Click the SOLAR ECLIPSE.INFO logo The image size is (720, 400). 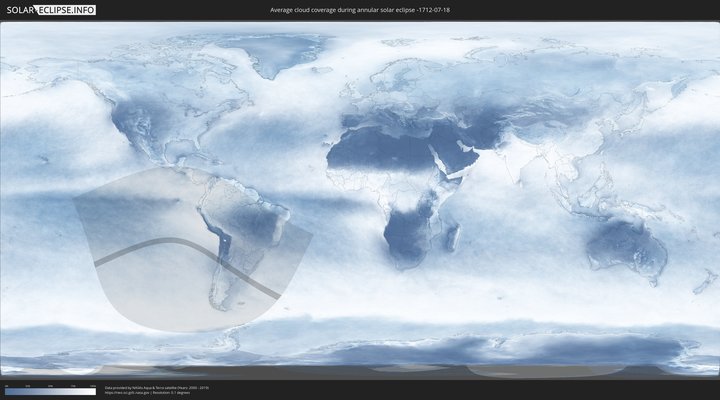(x=50, y=10)
